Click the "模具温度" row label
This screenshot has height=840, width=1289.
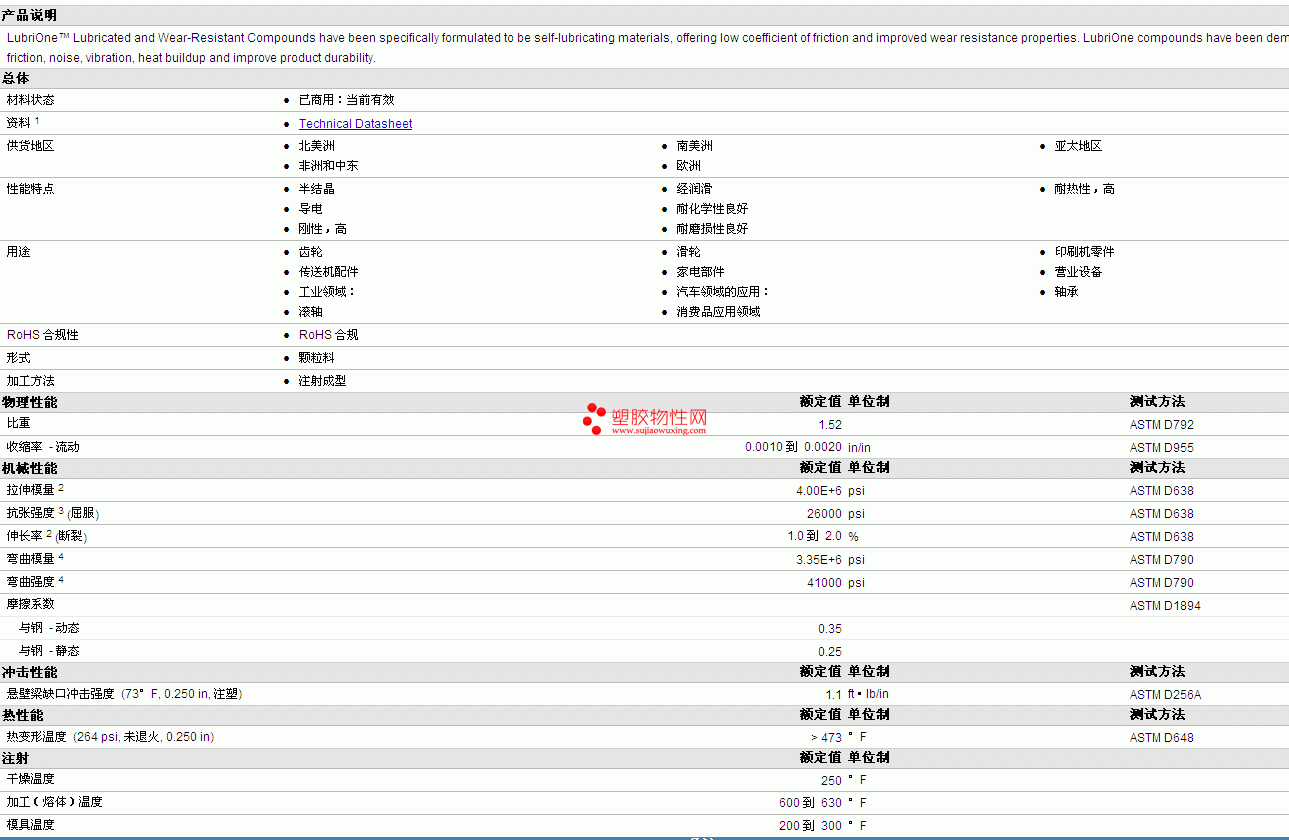[x=31, y=825]
